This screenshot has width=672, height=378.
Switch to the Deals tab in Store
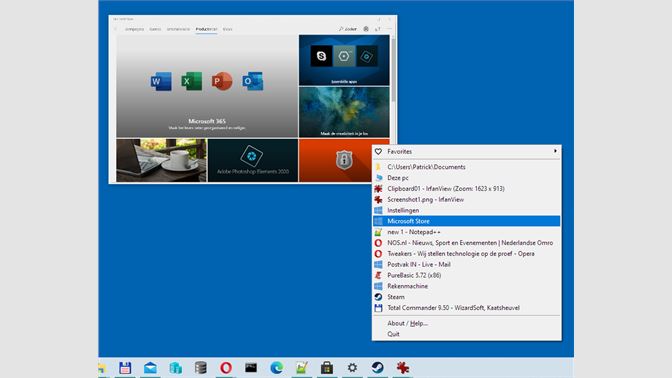pyautogui.click(x=227, y=29)
